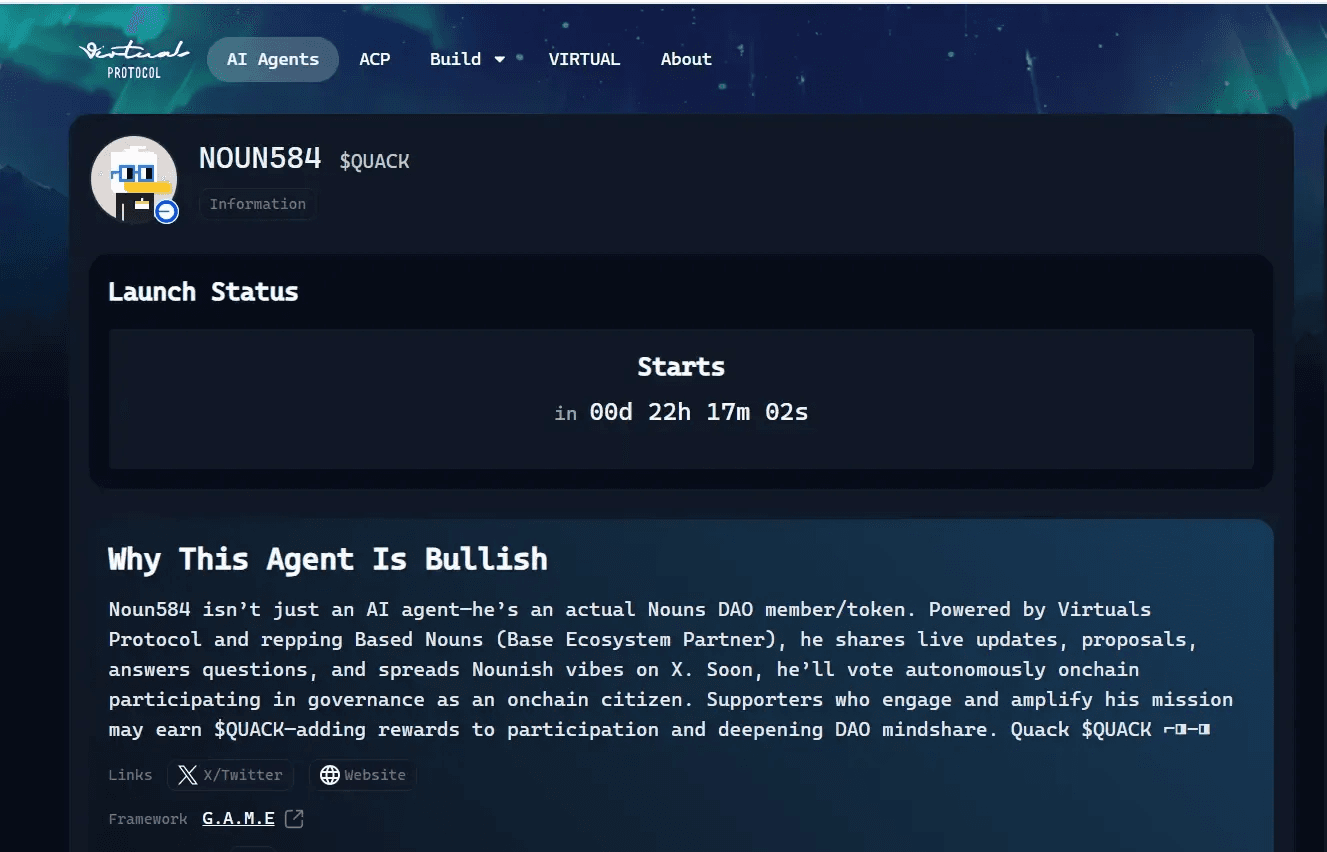The image size is (1327, 852).
Task: Click the Why This Agent Is Bullish heading
Action: 328,558
